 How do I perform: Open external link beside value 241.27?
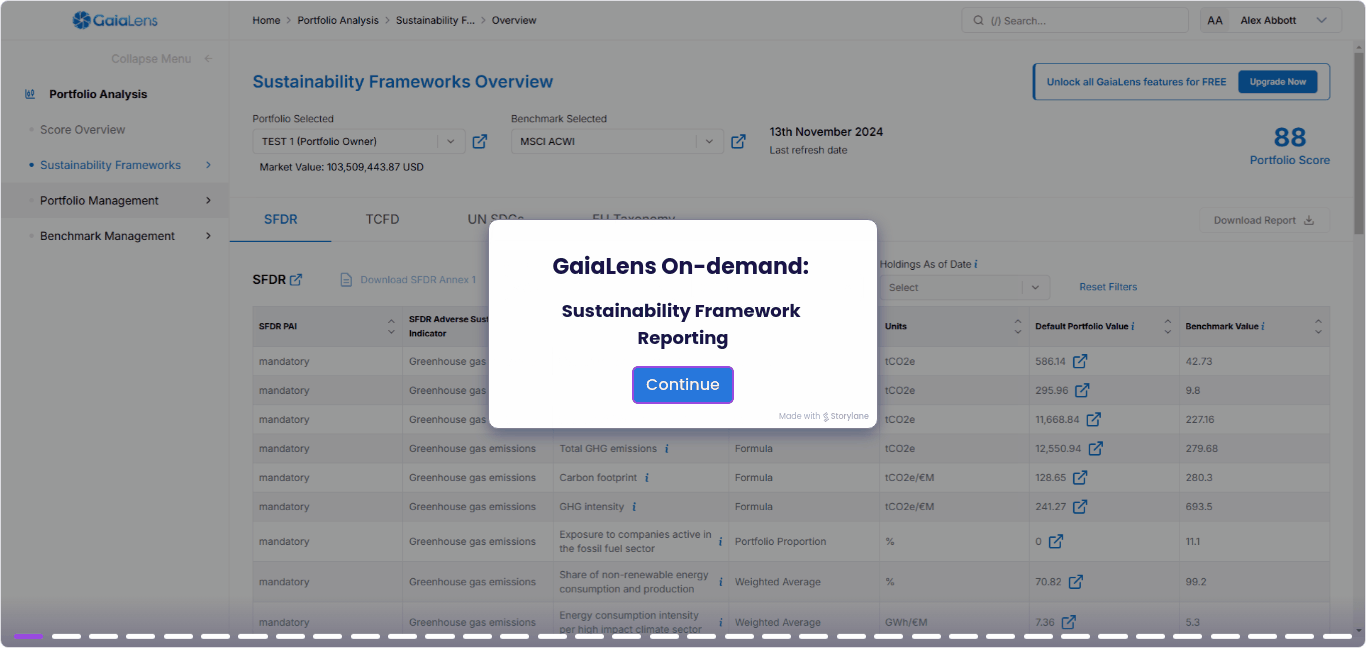pos(1080,506)
